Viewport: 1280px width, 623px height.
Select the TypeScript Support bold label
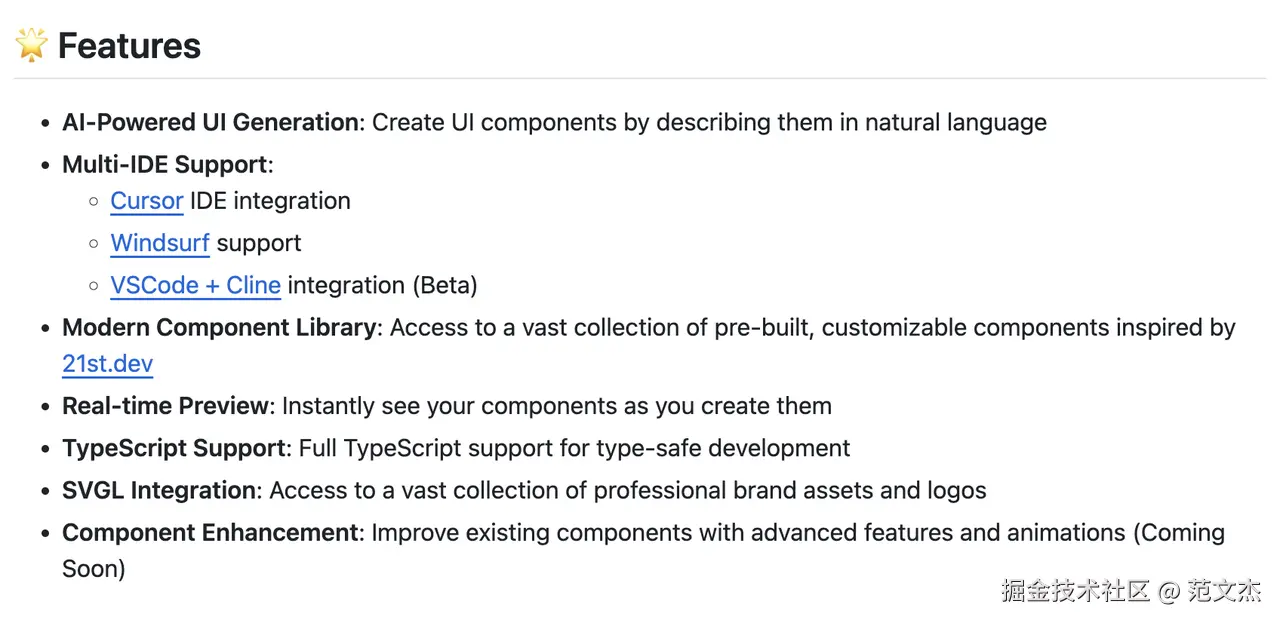point(174,448)
